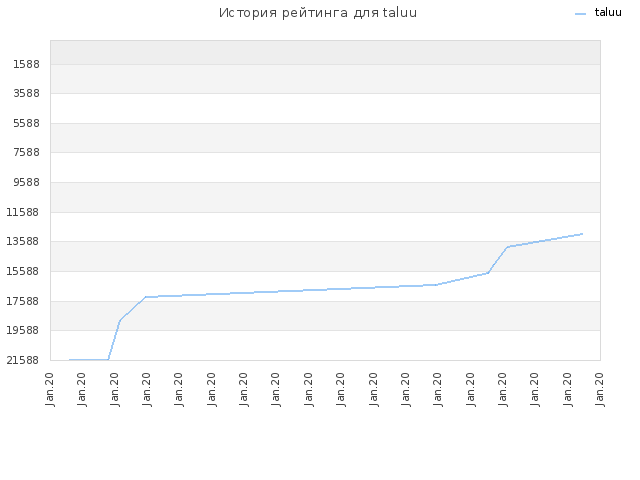Click the line's steep rise toward 19588
This screenshot has height=480, width=640.
click(114, 340)
